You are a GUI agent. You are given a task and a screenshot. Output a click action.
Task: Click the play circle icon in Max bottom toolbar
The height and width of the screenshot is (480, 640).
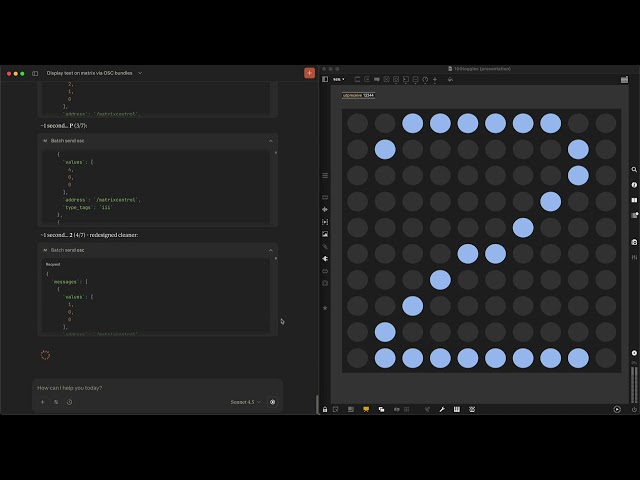pyautogui.click(x=617, y=409)
